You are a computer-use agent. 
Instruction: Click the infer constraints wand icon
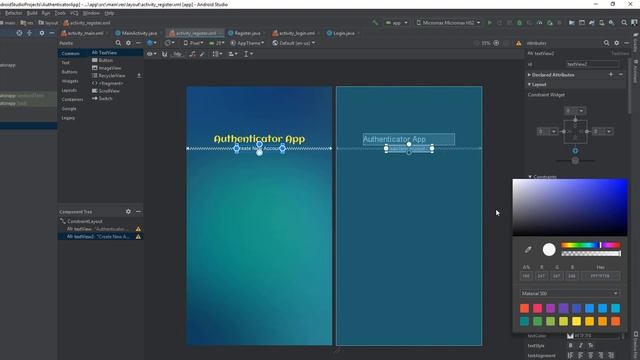pos(202,54)
